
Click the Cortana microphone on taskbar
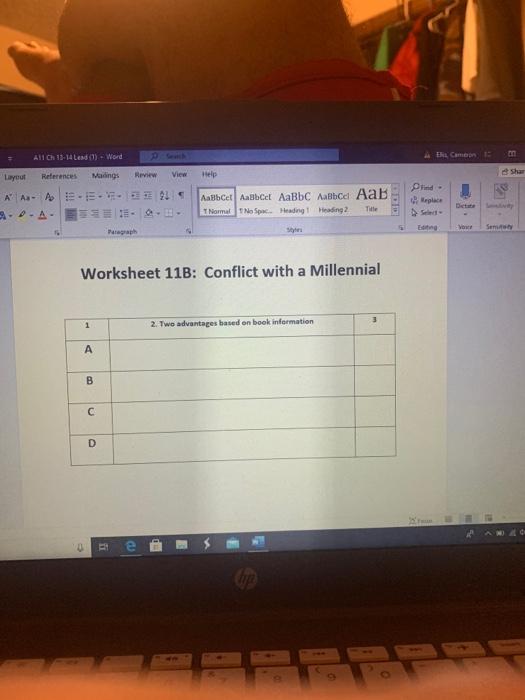80,546
